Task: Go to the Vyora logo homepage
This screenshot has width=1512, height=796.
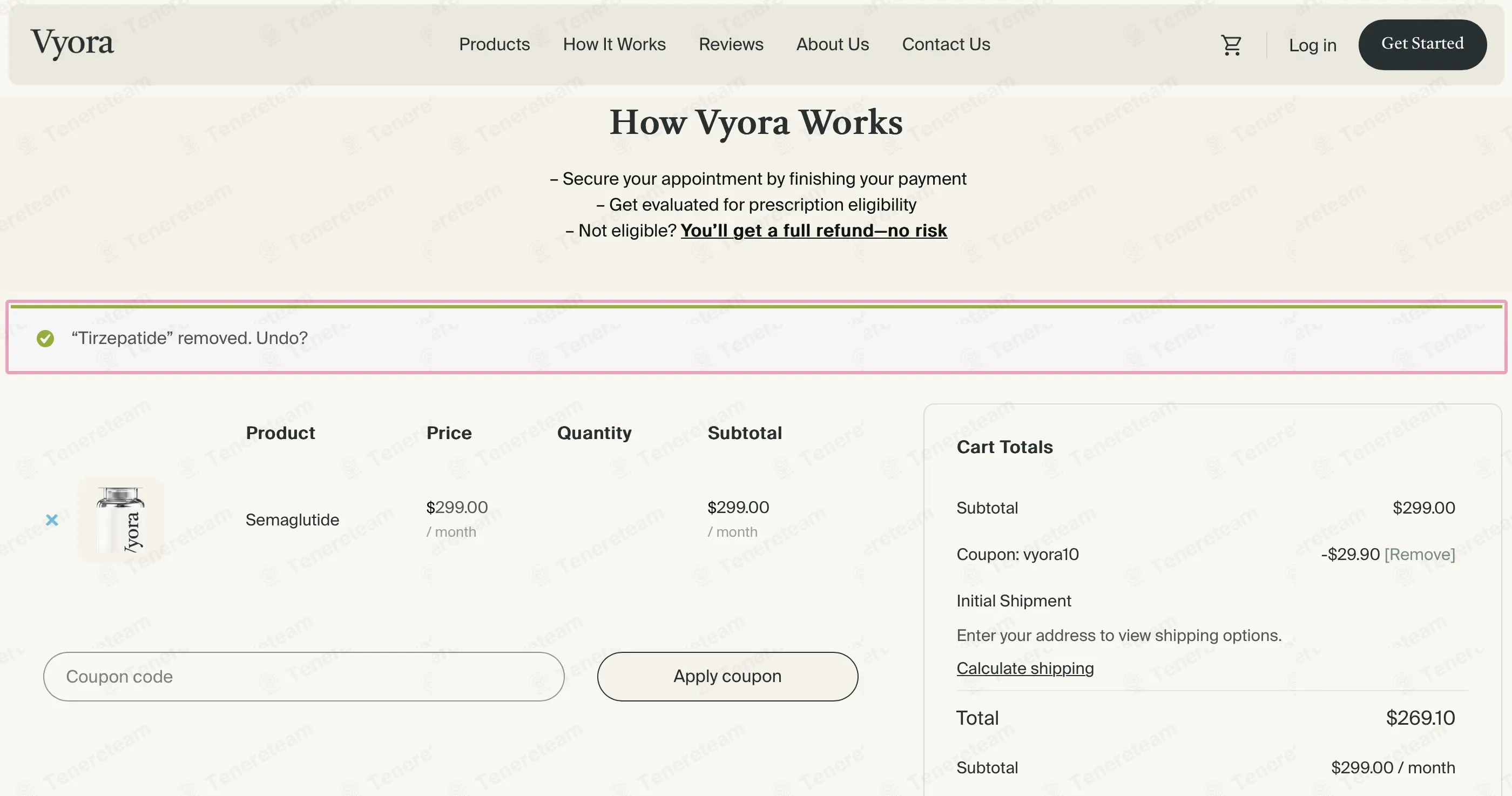Action: point(72,44)
